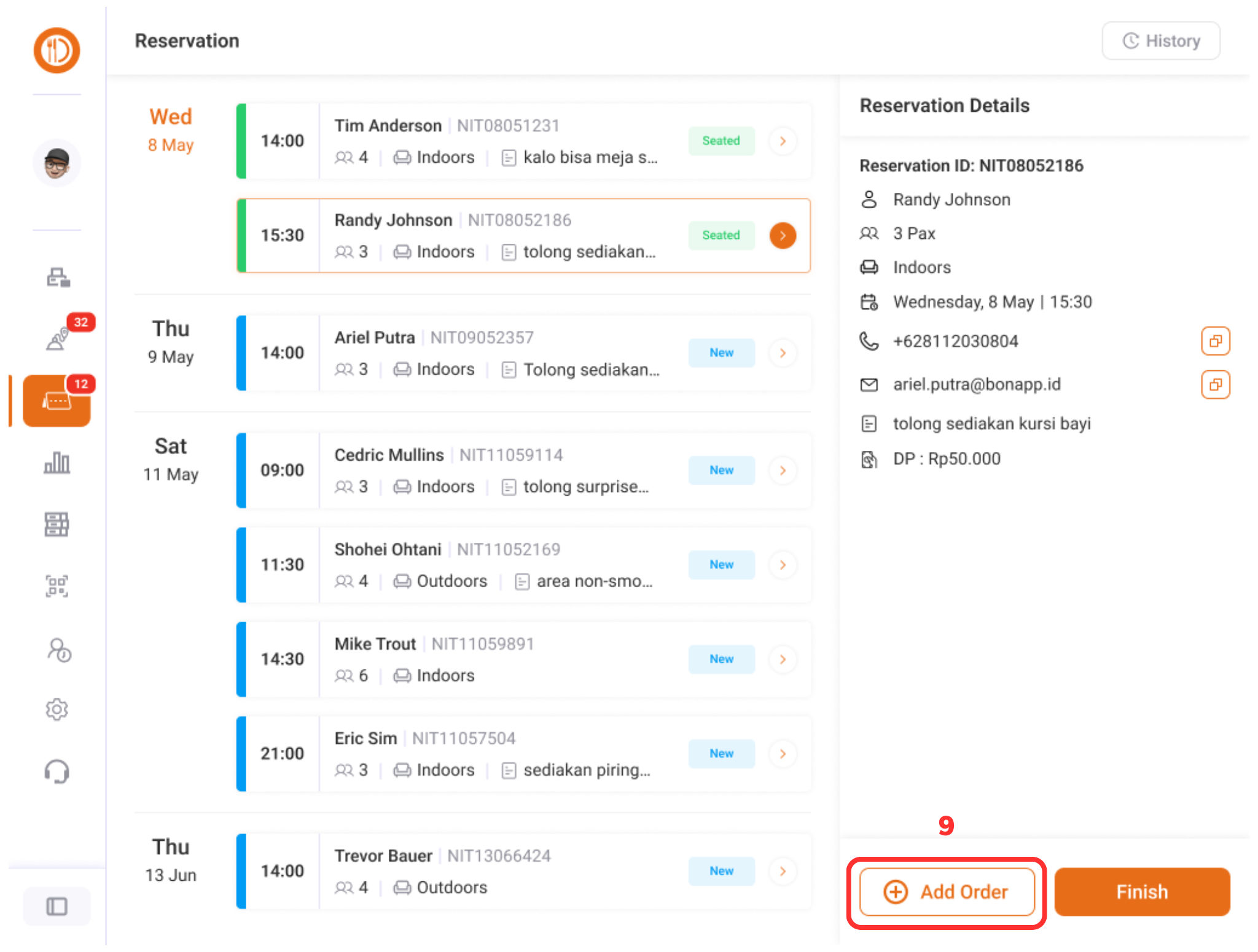Click the Add Order button
This screenshot has height=952, width=1258.
pyautogui.click(x=947, y=892)
